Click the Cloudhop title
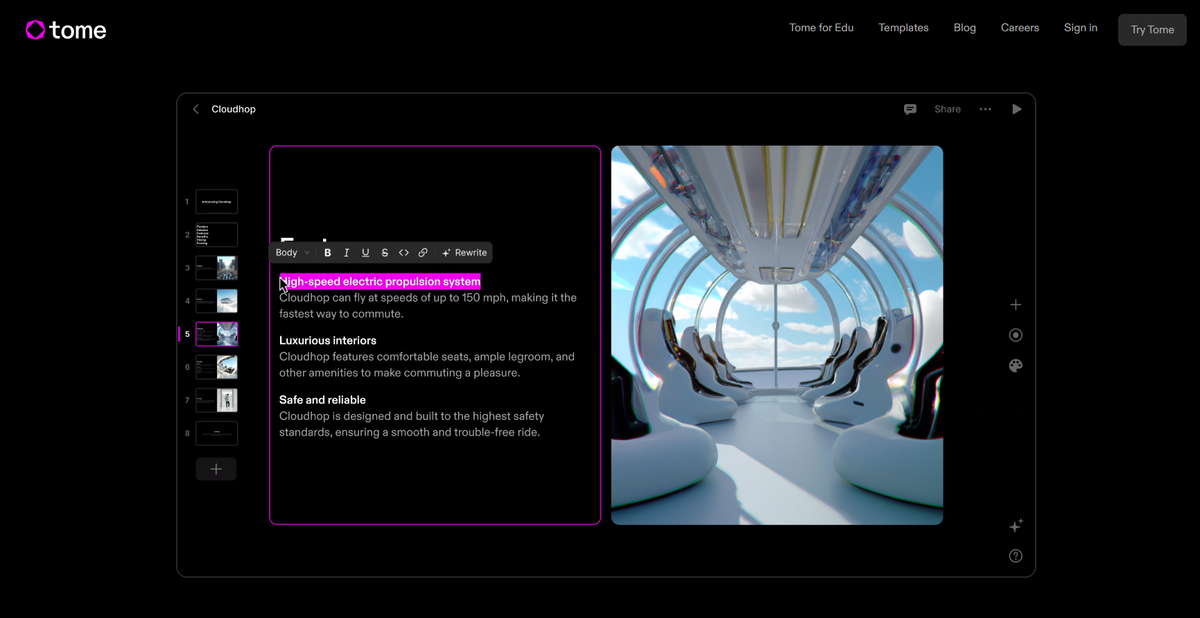The image size is (1200, 618). [234, 109]
